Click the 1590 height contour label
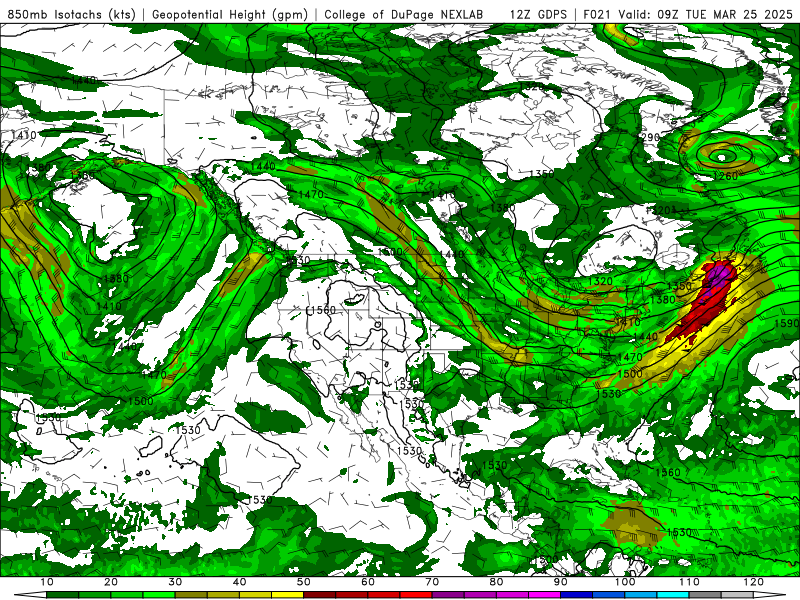Screen dimensions: 800x600 (786, 323)
